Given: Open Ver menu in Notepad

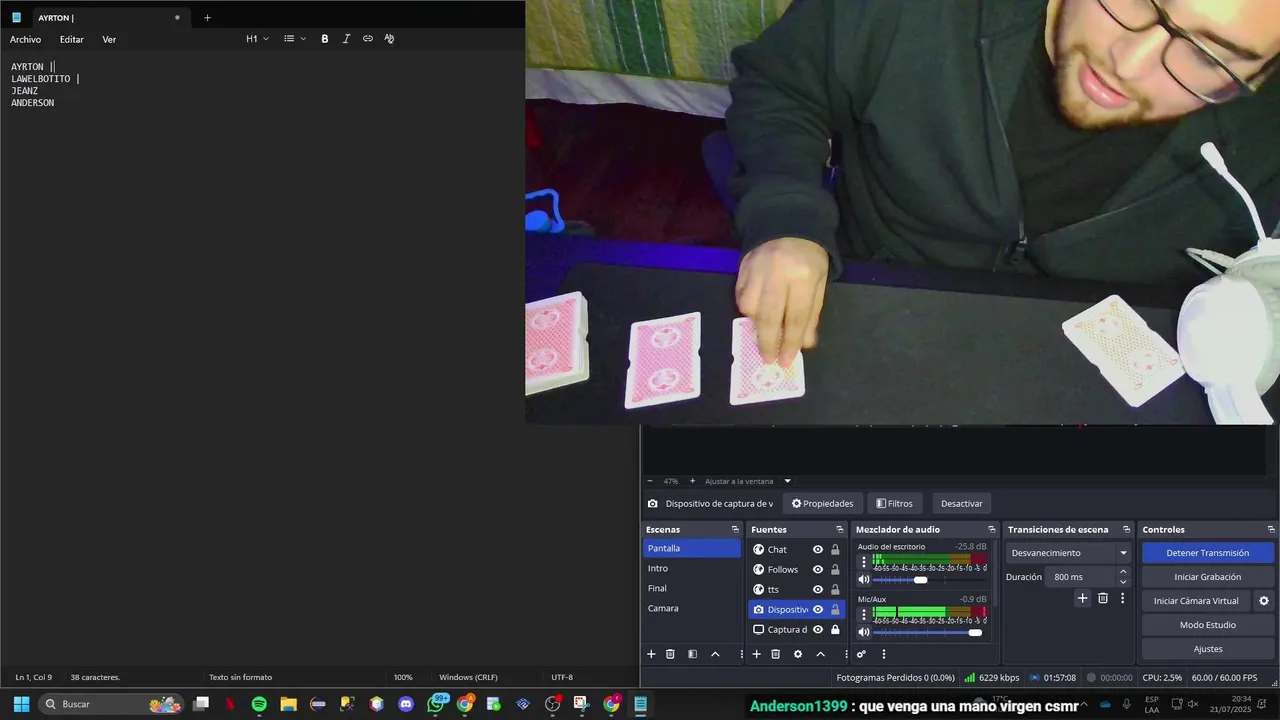Looking at the screenshot, I should pos(109,40).
